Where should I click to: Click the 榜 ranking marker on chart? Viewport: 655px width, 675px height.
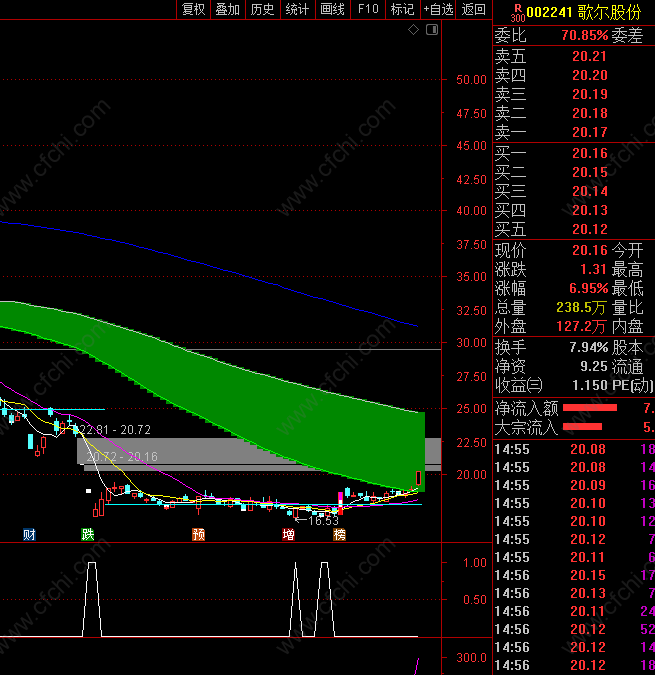click(x=340, y=535)
